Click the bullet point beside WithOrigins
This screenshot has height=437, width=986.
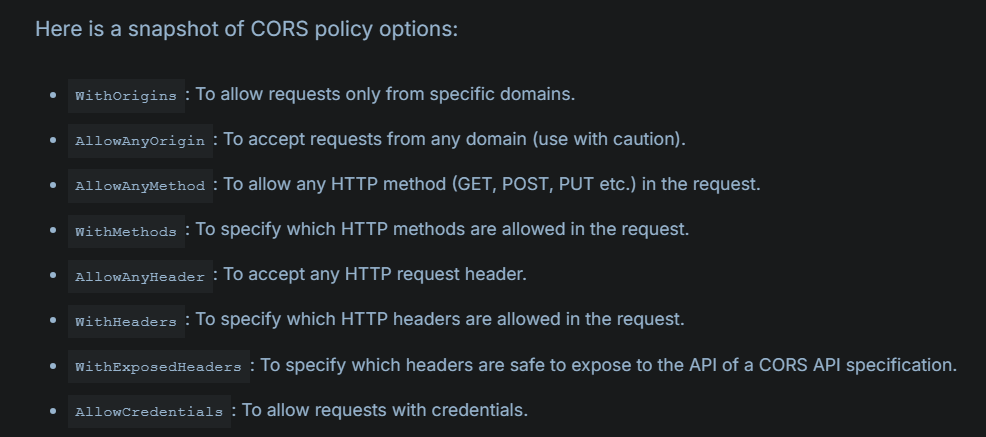point(53,96)
